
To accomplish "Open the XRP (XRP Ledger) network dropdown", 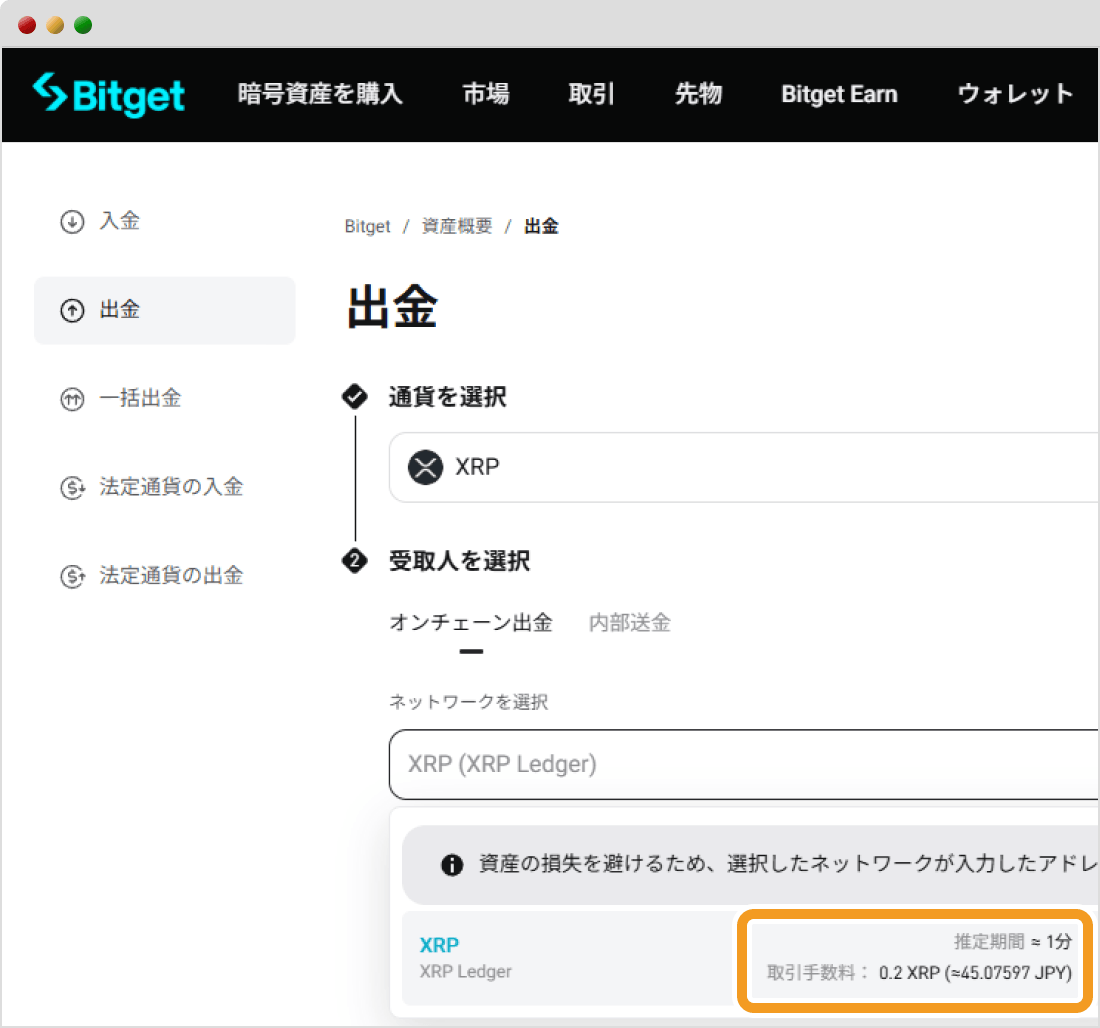I will pyautogui.click(x=744, y=764).
